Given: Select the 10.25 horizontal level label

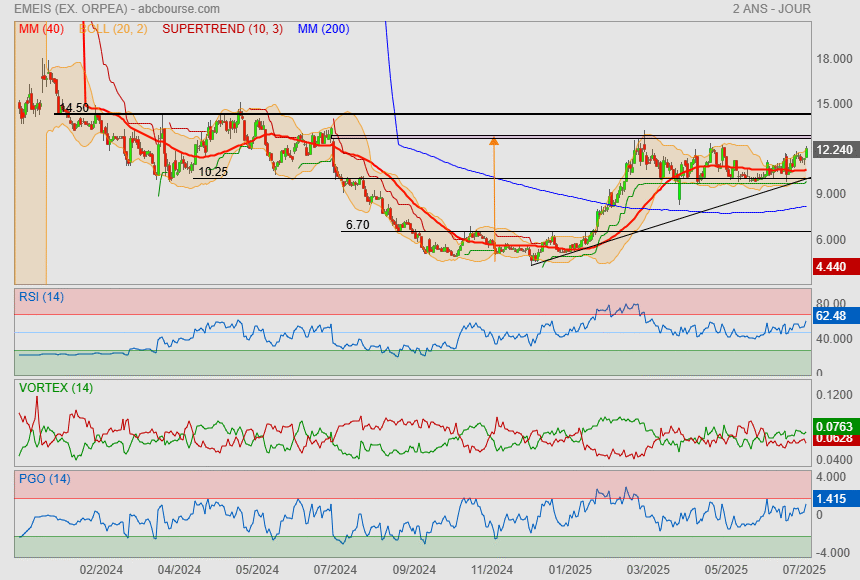Looking at the screenshot, I should pos(213,172).
